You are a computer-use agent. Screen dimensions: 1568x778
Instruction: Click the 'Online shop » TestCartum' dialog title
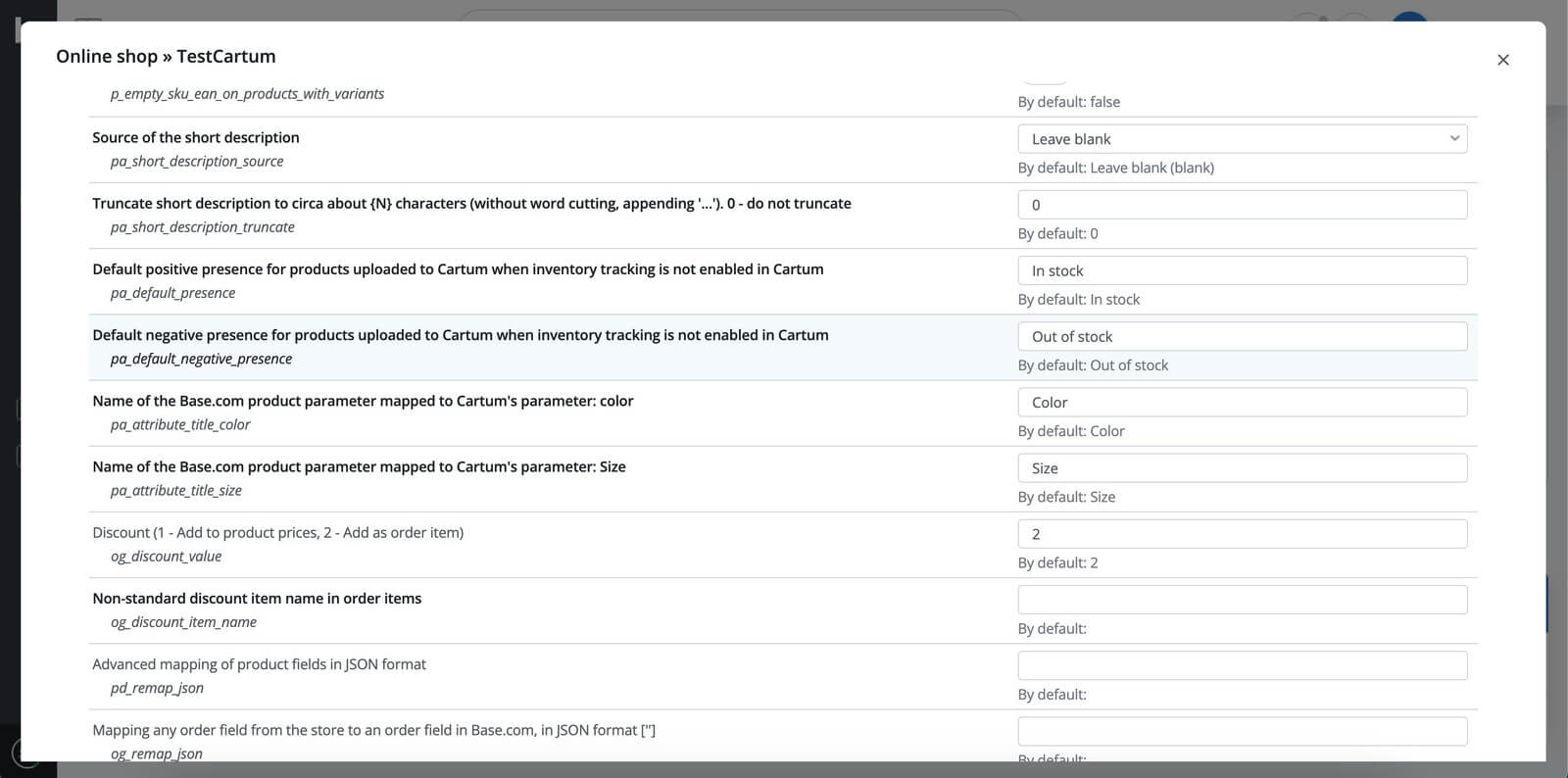point(166,56)
